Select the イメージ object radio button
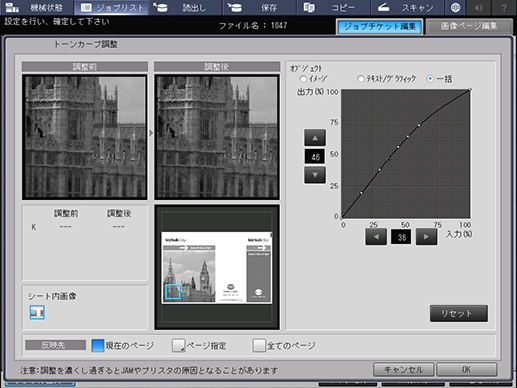The width and height of the screenshot is (517, 388). pos(303,79)
